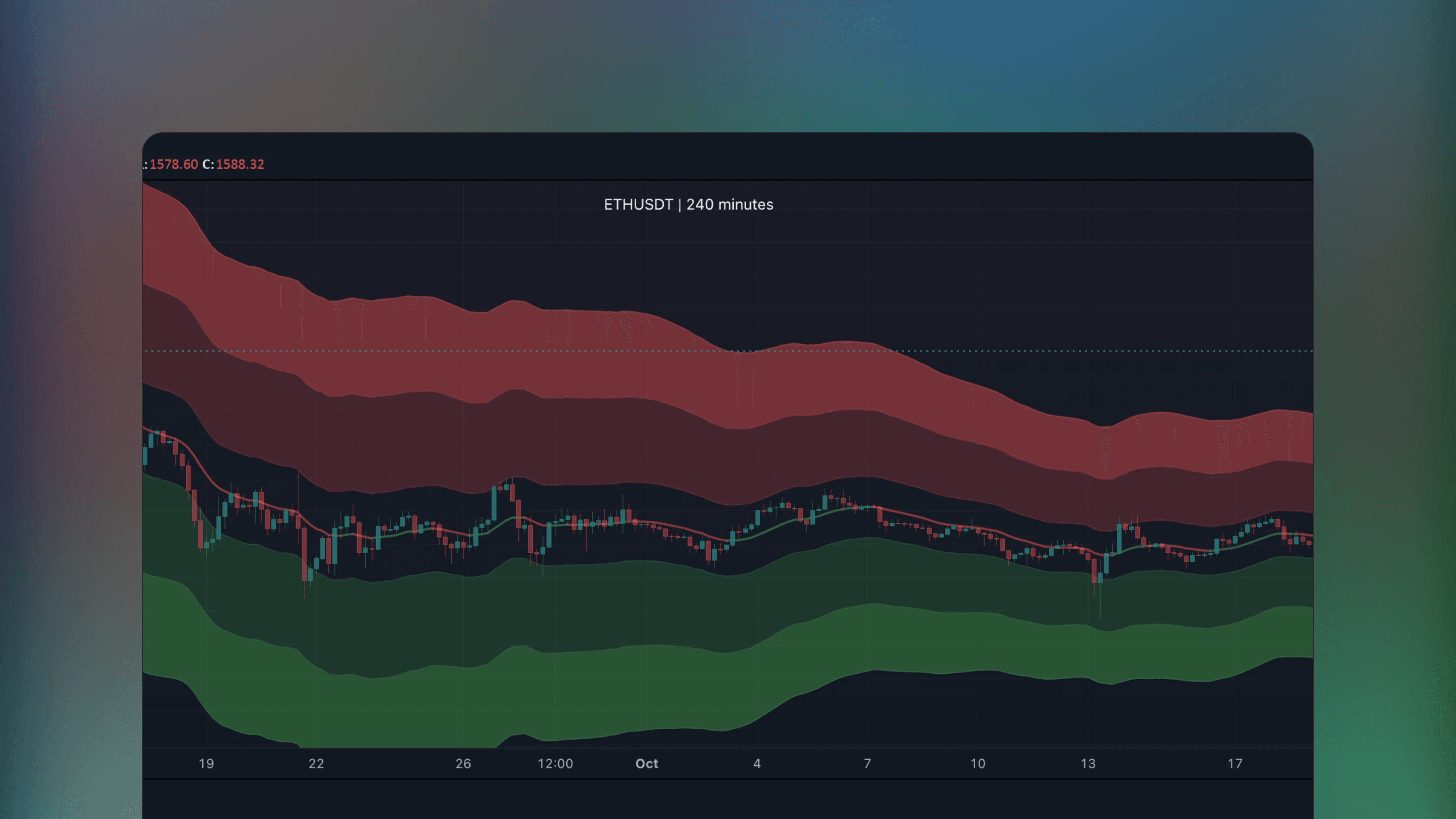Select the 13 timeline marker

(x=1087, y=763)
